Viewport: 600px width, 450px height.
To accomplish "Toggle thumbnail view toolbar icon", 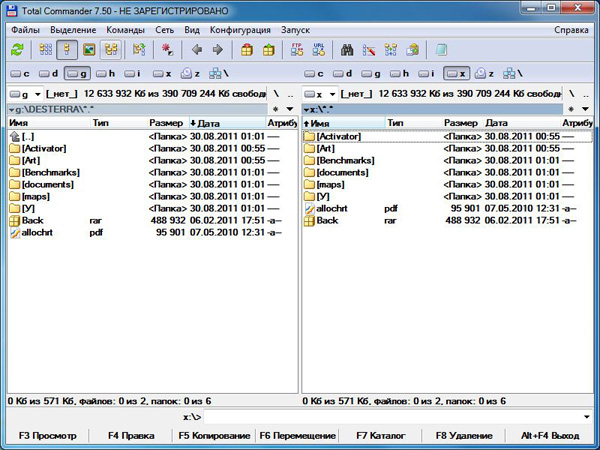I will (89, 50).
